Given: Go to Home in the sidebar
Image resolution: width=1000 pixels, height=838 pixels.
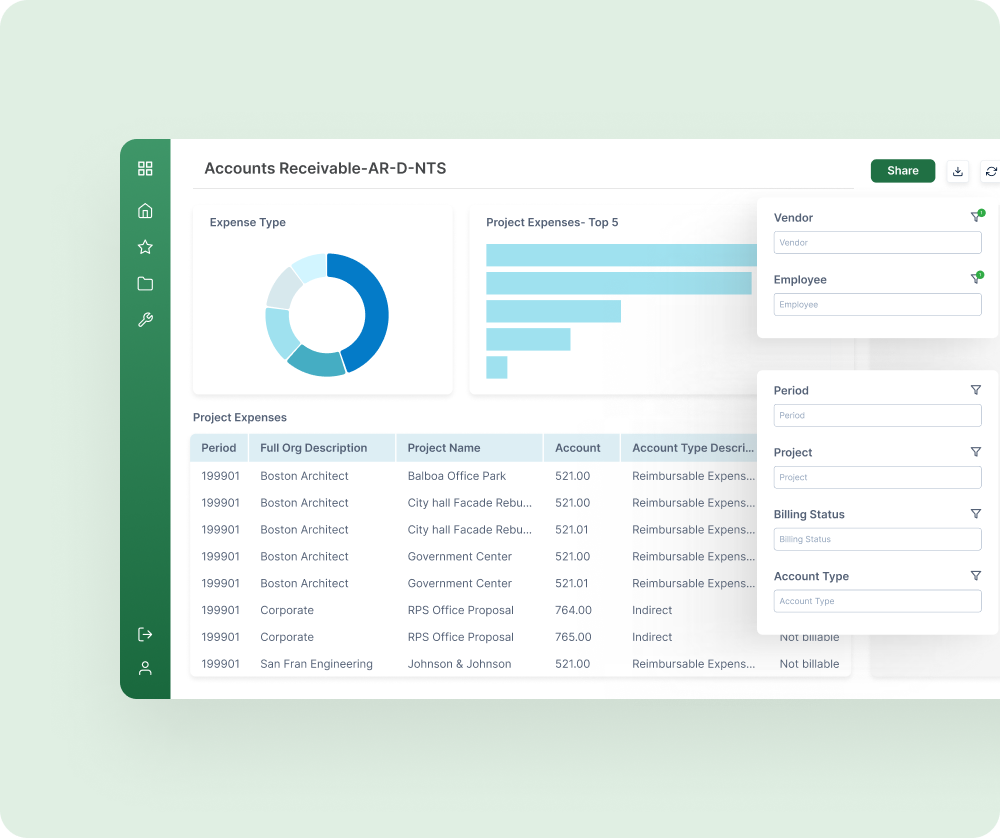Looking at the screenshot, I should point(145,211).
